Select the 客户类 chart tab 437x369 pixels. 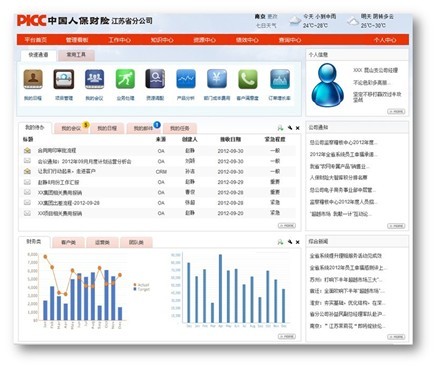click(68, 242)
